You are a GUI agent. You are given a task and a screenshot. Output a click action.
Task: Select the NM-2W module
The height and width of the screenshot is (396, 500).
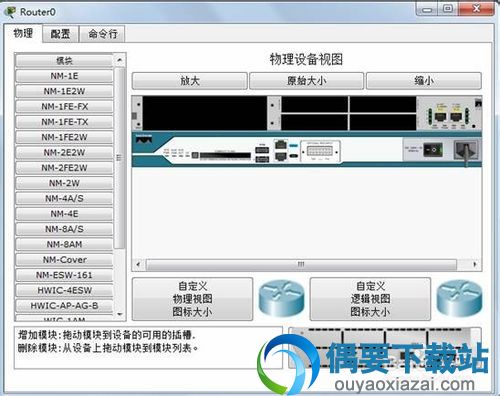[64, 183]
